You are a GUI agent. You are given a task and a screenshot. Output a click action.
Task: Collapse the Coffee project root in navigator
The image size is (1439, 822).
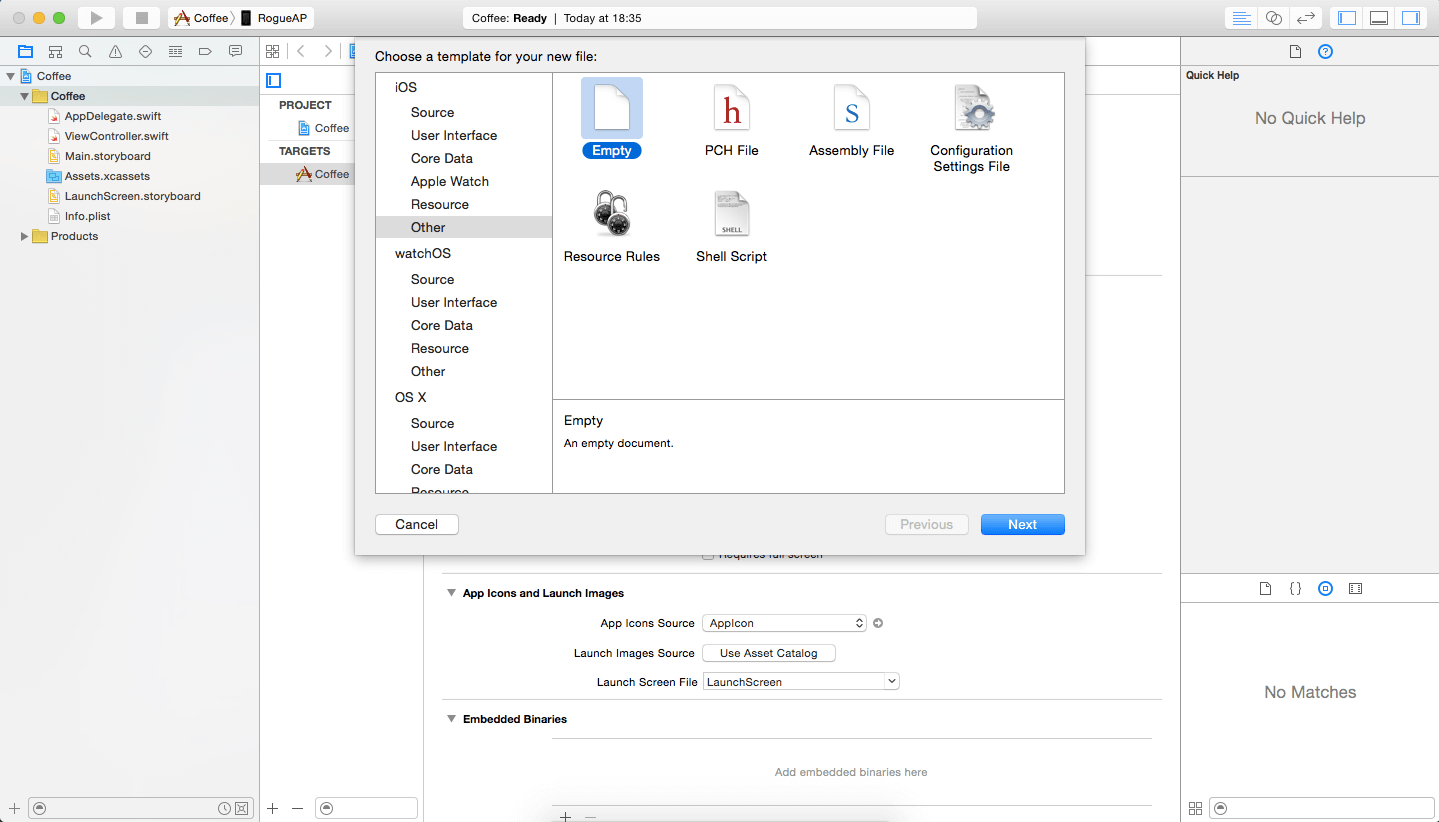point(10,76)
